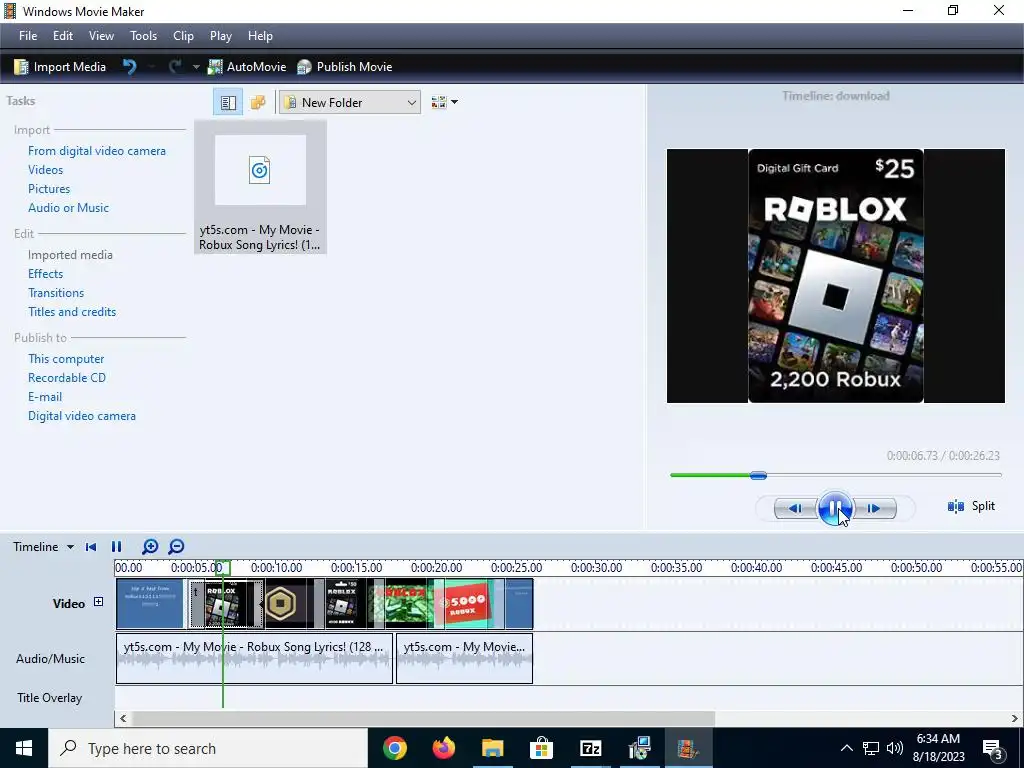1024x768 pixels.
Task: Publish via E-mail link
Action: [x=45, y=396]
